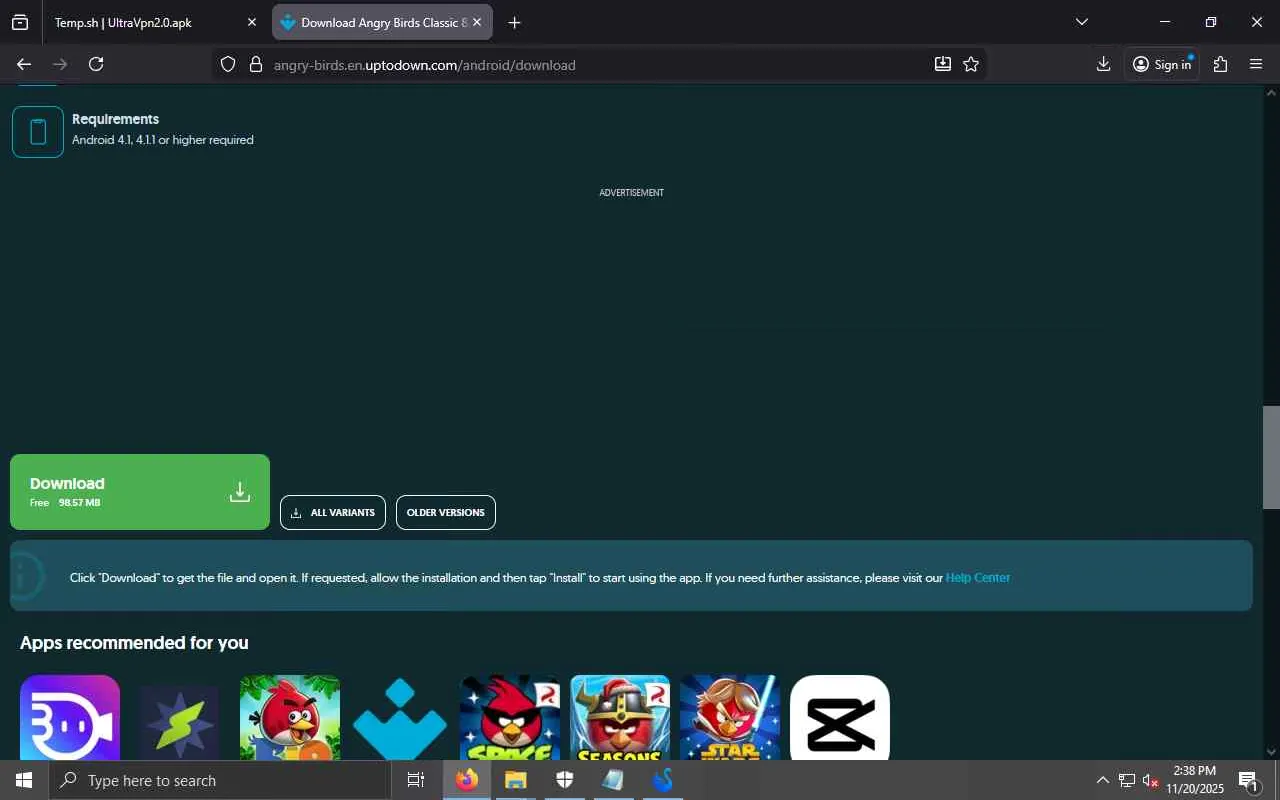The height and width of the screenshot is (800, 1280).
Task: Open the blue swan app on taskbar
Action: (663, 780)
